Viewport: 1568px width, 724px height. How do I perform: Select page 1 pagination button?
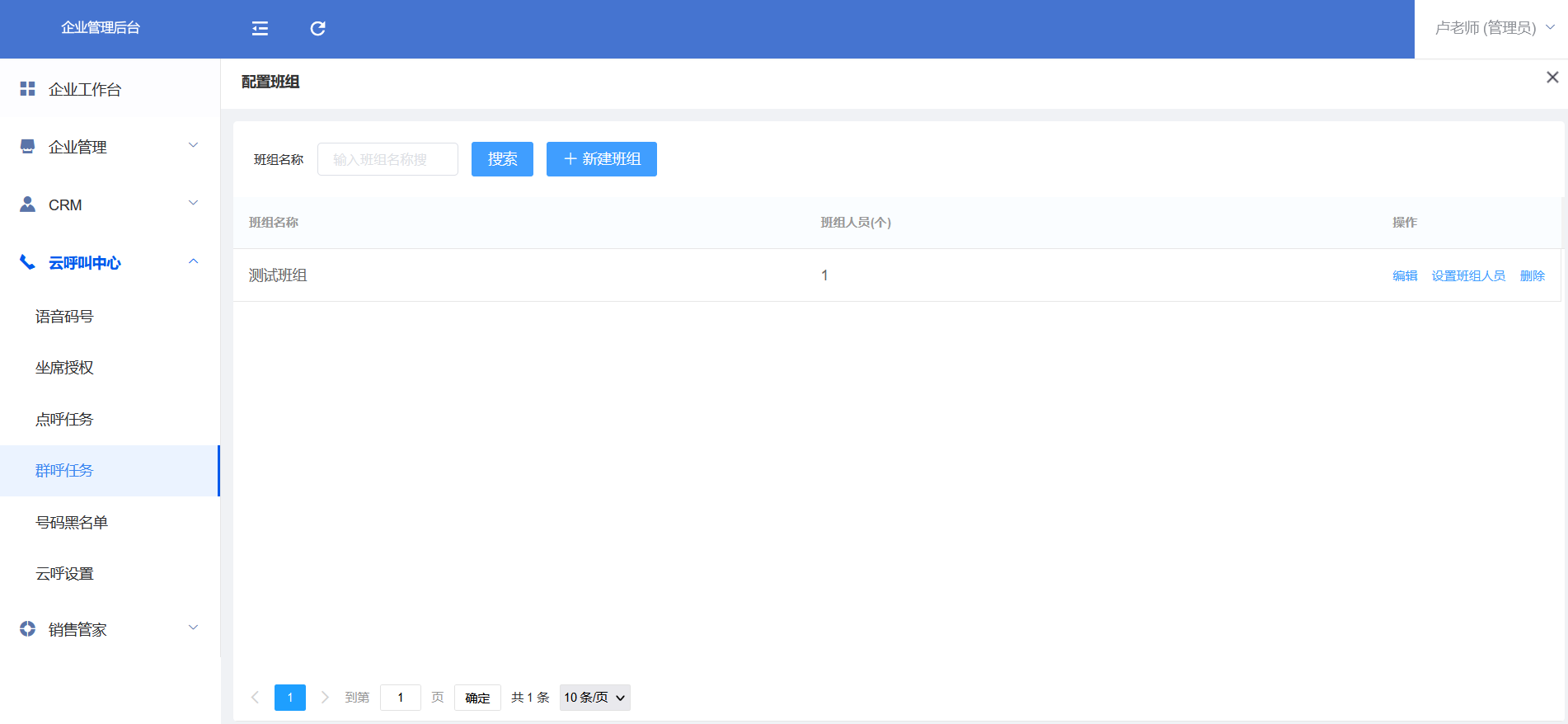click(x=290, y=698)
